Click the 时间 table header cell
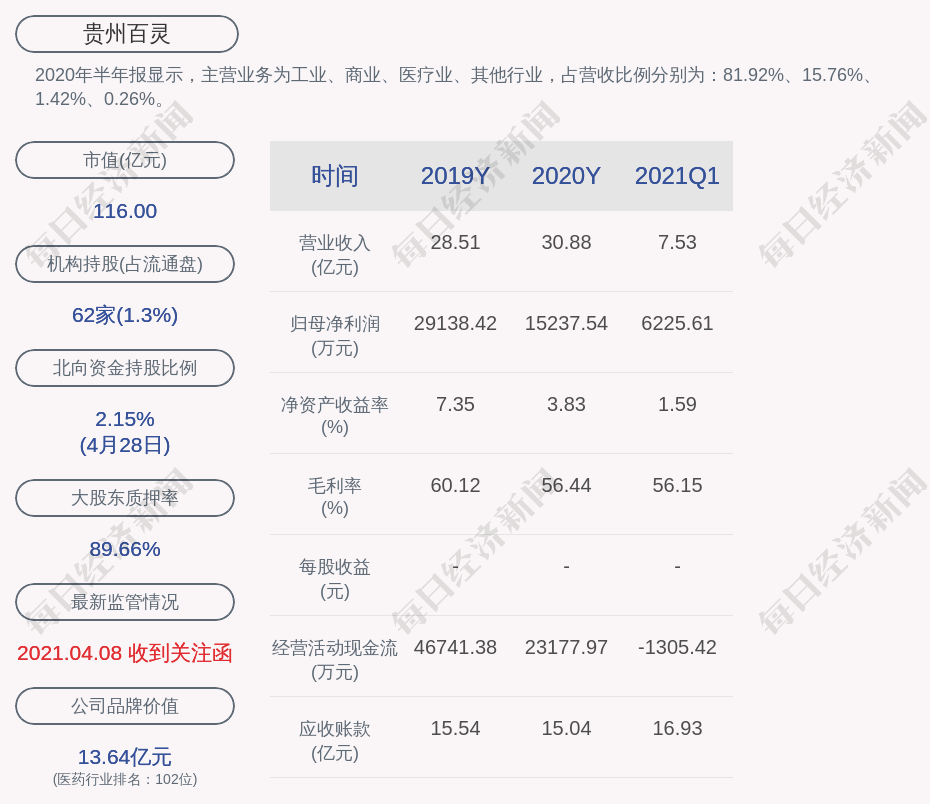 pyautogui.click(x=335, y=176)
